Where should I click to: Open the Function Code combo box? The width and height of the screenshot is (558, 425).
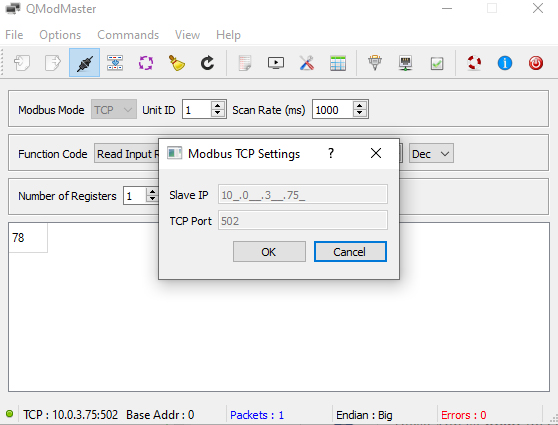click(127, 154)
